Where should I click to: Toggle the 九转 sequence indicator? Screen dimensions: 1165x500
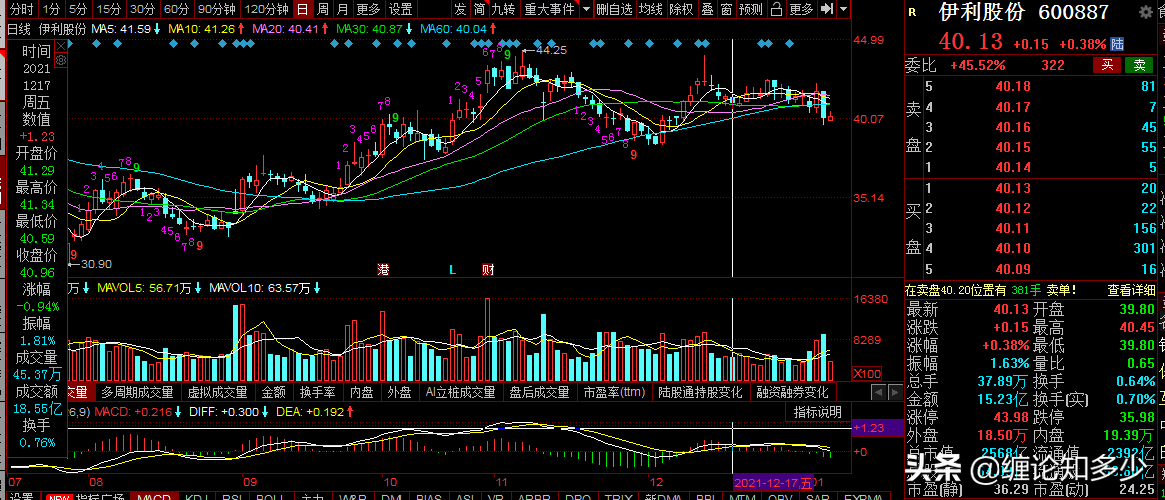(x=503, y=10)
